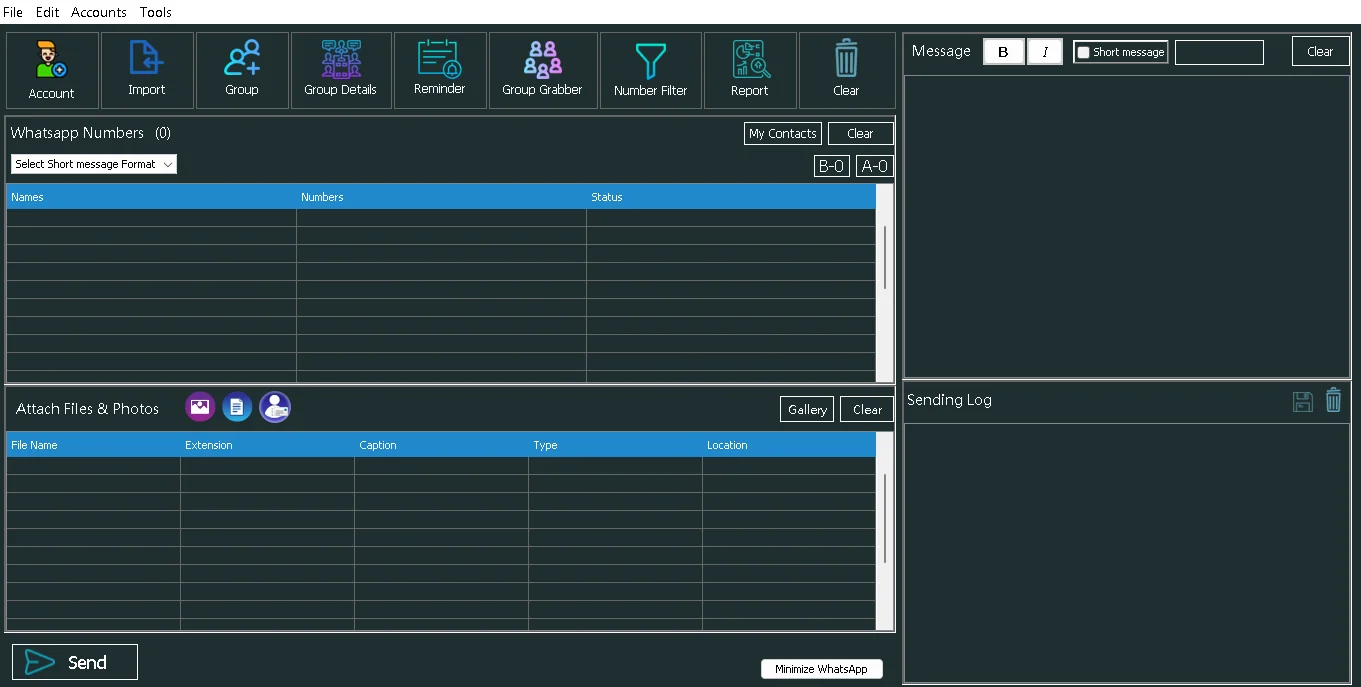Image resolution: width=1361 pixels, height=687 pixels.
Task: Save the sending log with the floppy icon
Action: (x=1303, y=401)
